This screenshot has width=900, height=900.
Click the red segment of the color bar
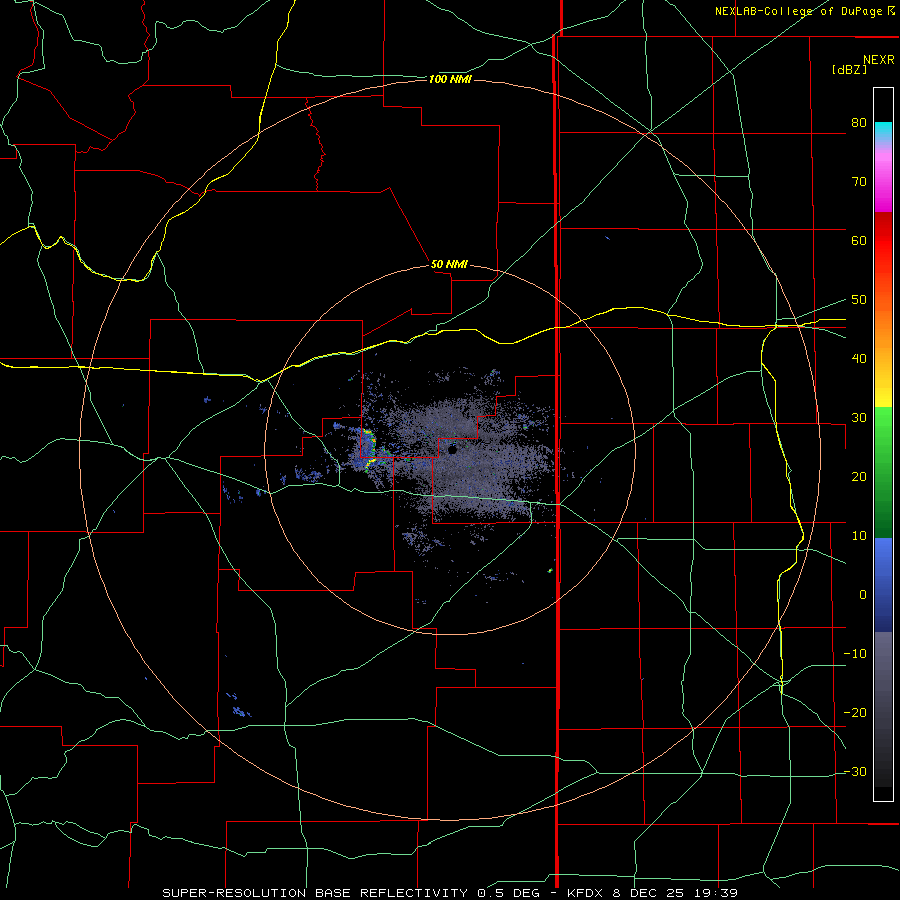(x=883, y=244)
